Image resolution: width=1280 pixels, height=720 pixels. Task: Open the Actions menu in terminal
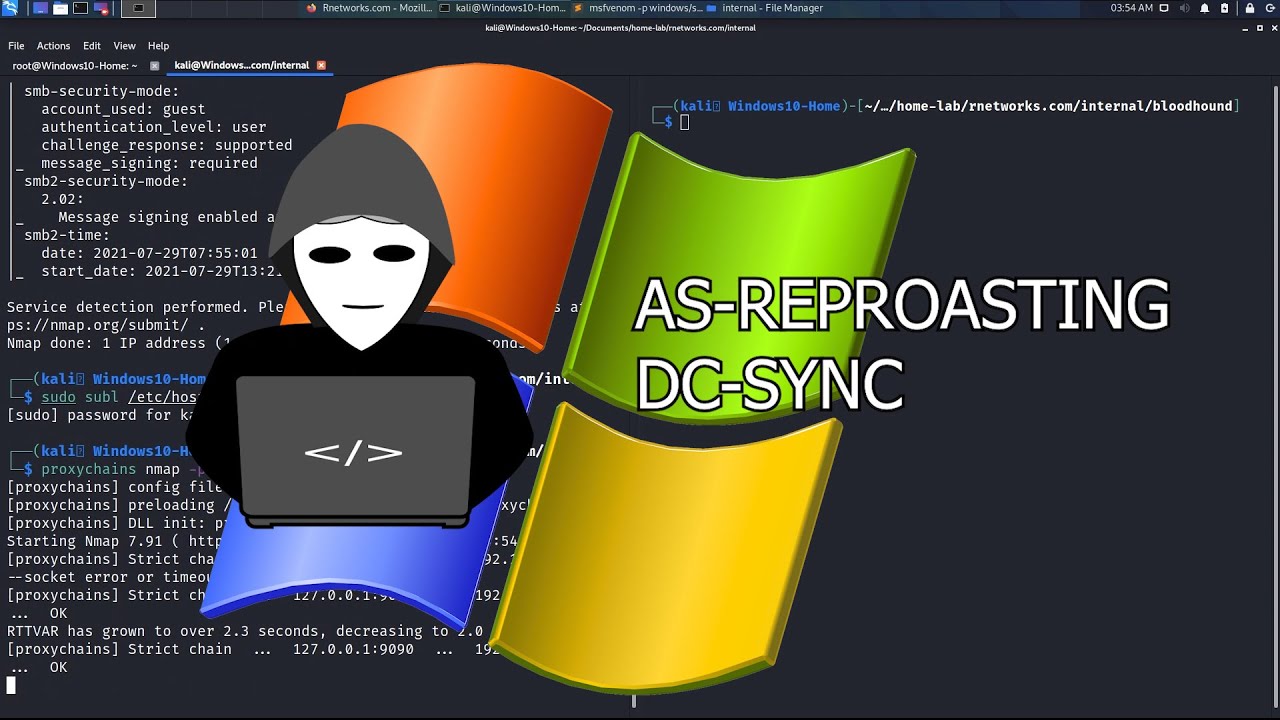pyautogui.click(x=53, y=46)
